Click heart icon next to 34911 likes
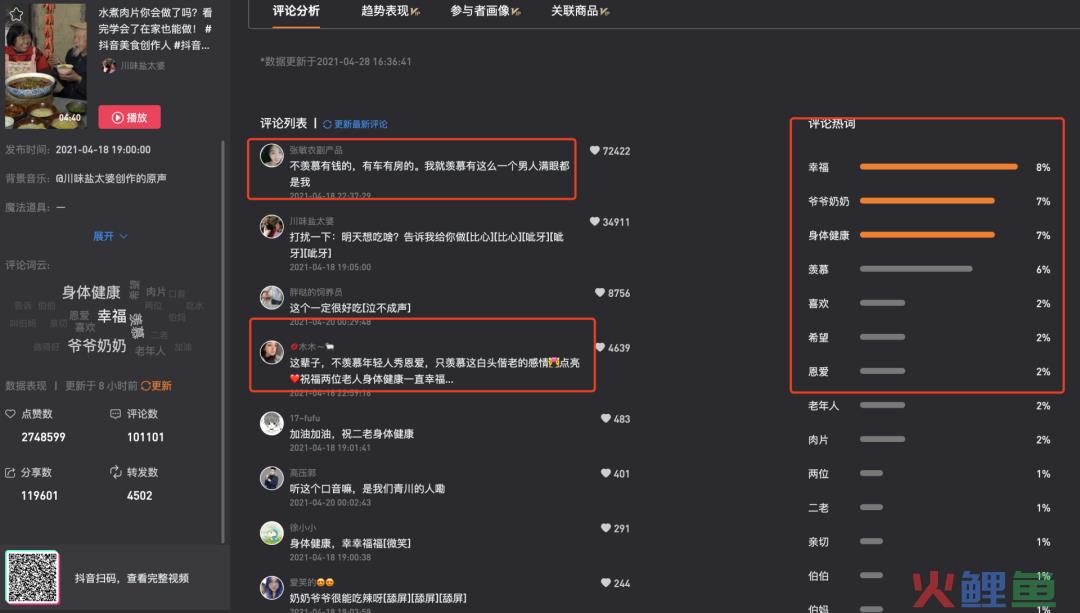 point(594,221)
